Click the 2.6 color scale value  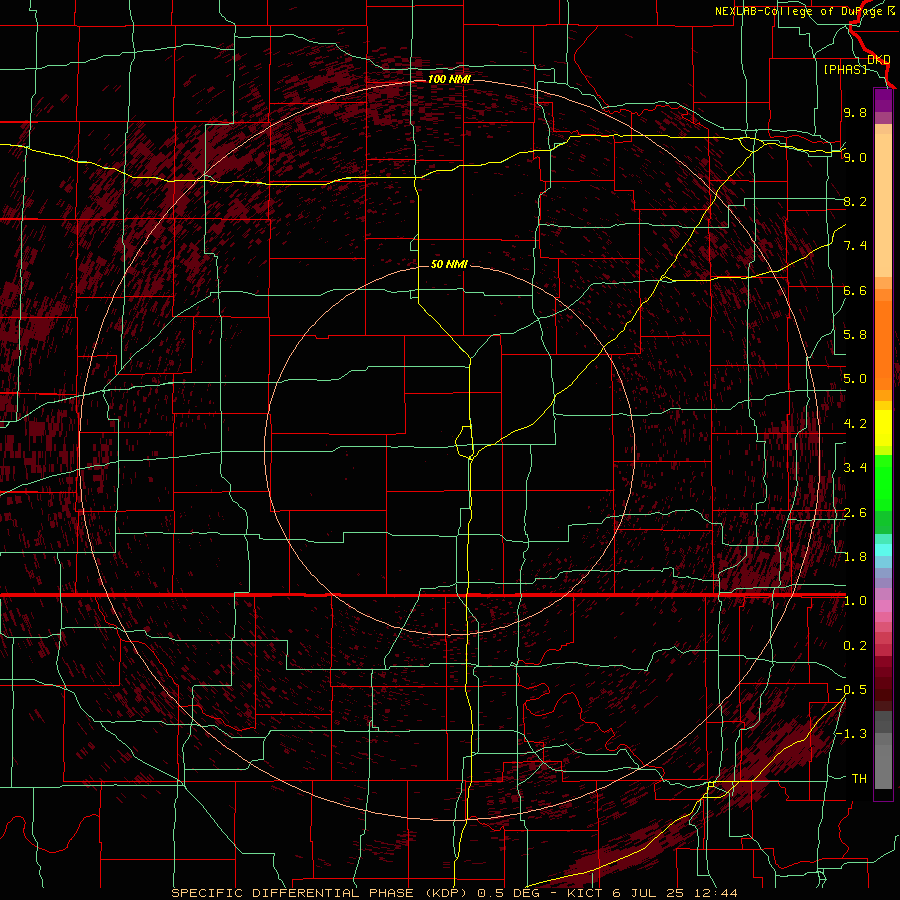pyautogui.click(x=855, y=513)
